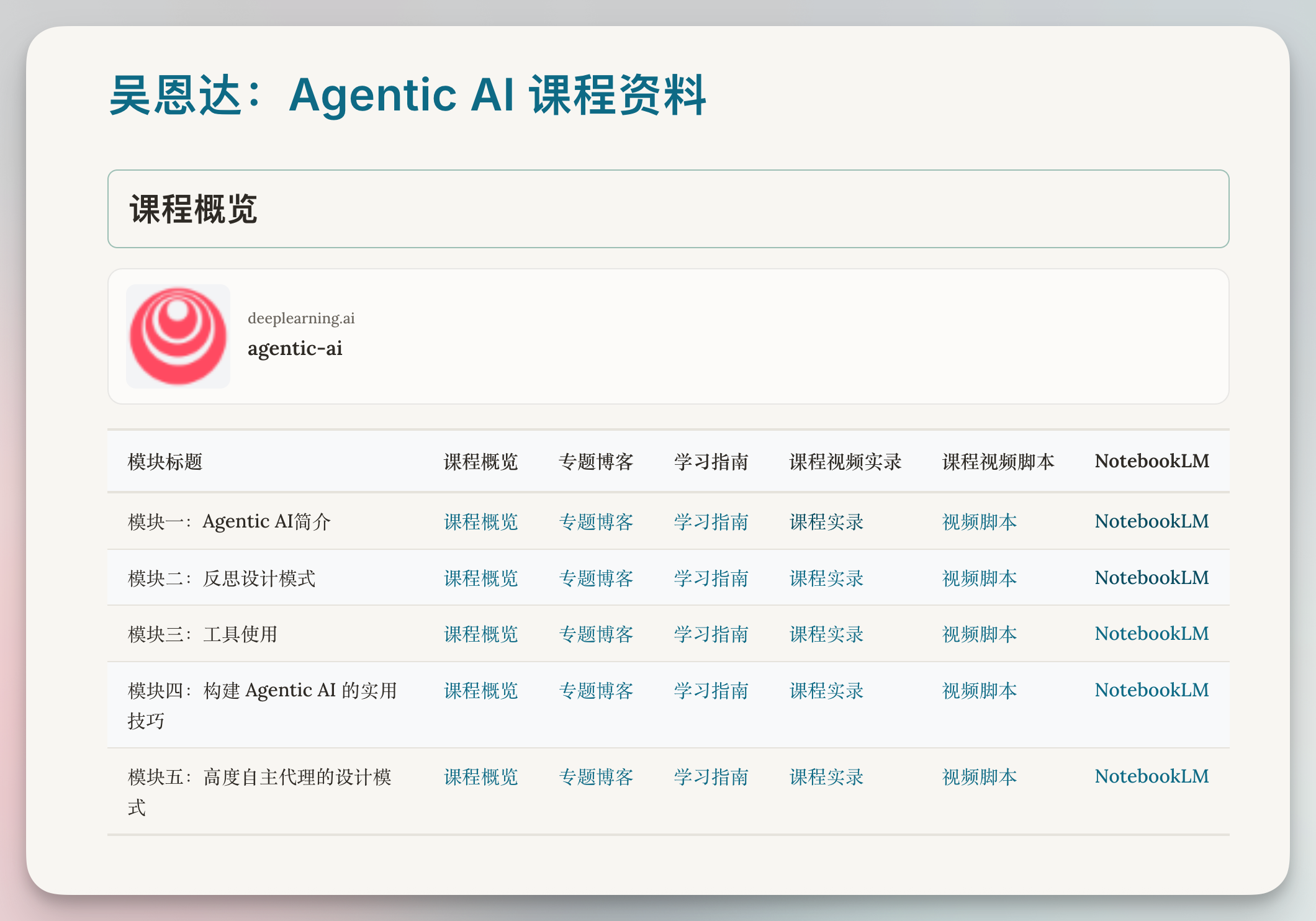
Task: Click the deeplearning.ai red logo thumbnail
Action: click(x=178, y=336)
